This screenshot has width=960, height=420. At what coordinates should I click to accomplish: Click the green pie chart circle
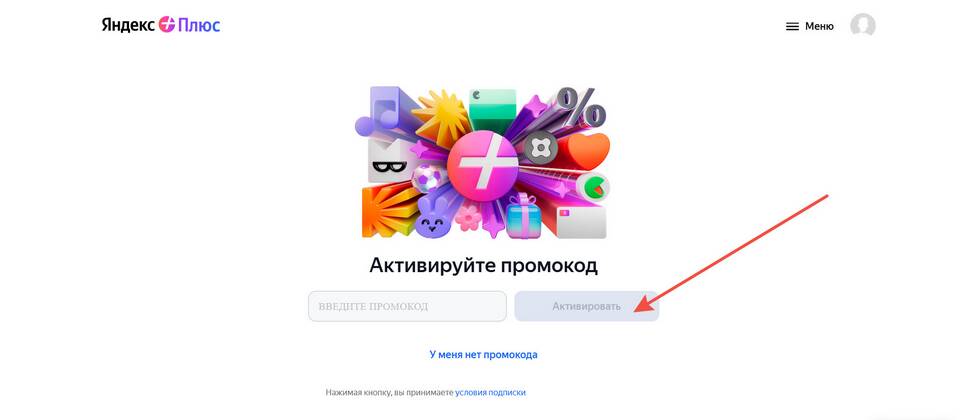click(593, 186)
